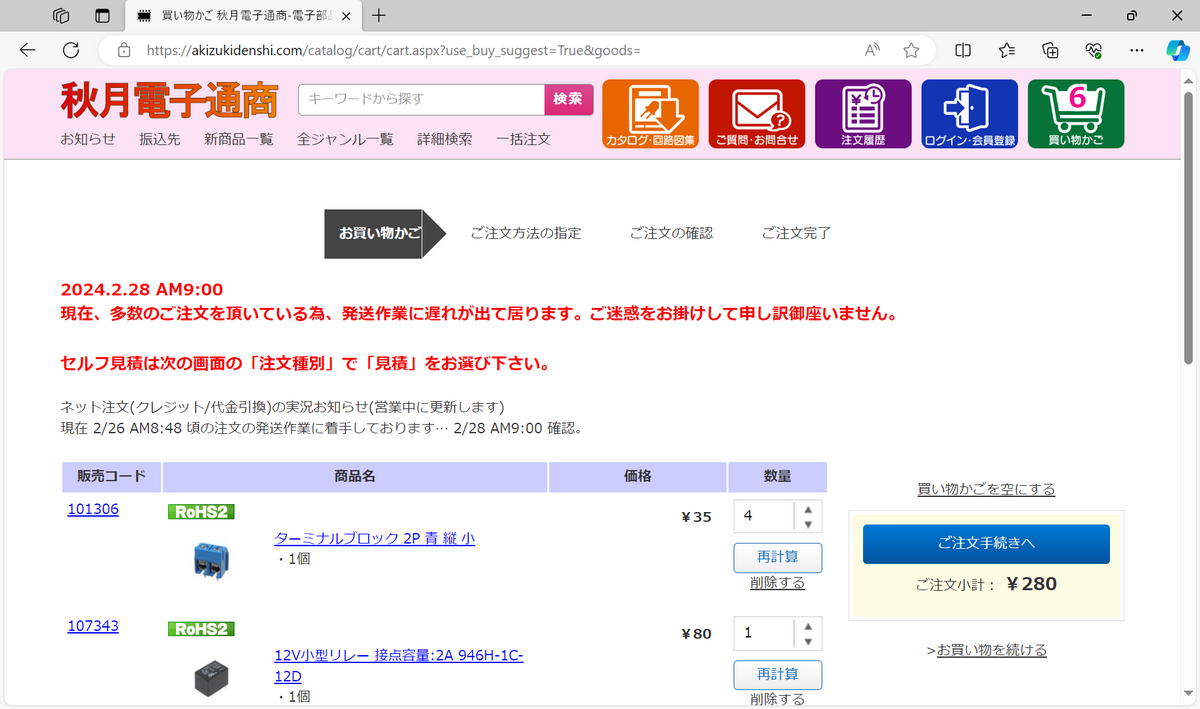1200x709 pixels.
Task: Open the order history (注文履歴) icon
Action: pyautogui.click(x=863, y=114)
